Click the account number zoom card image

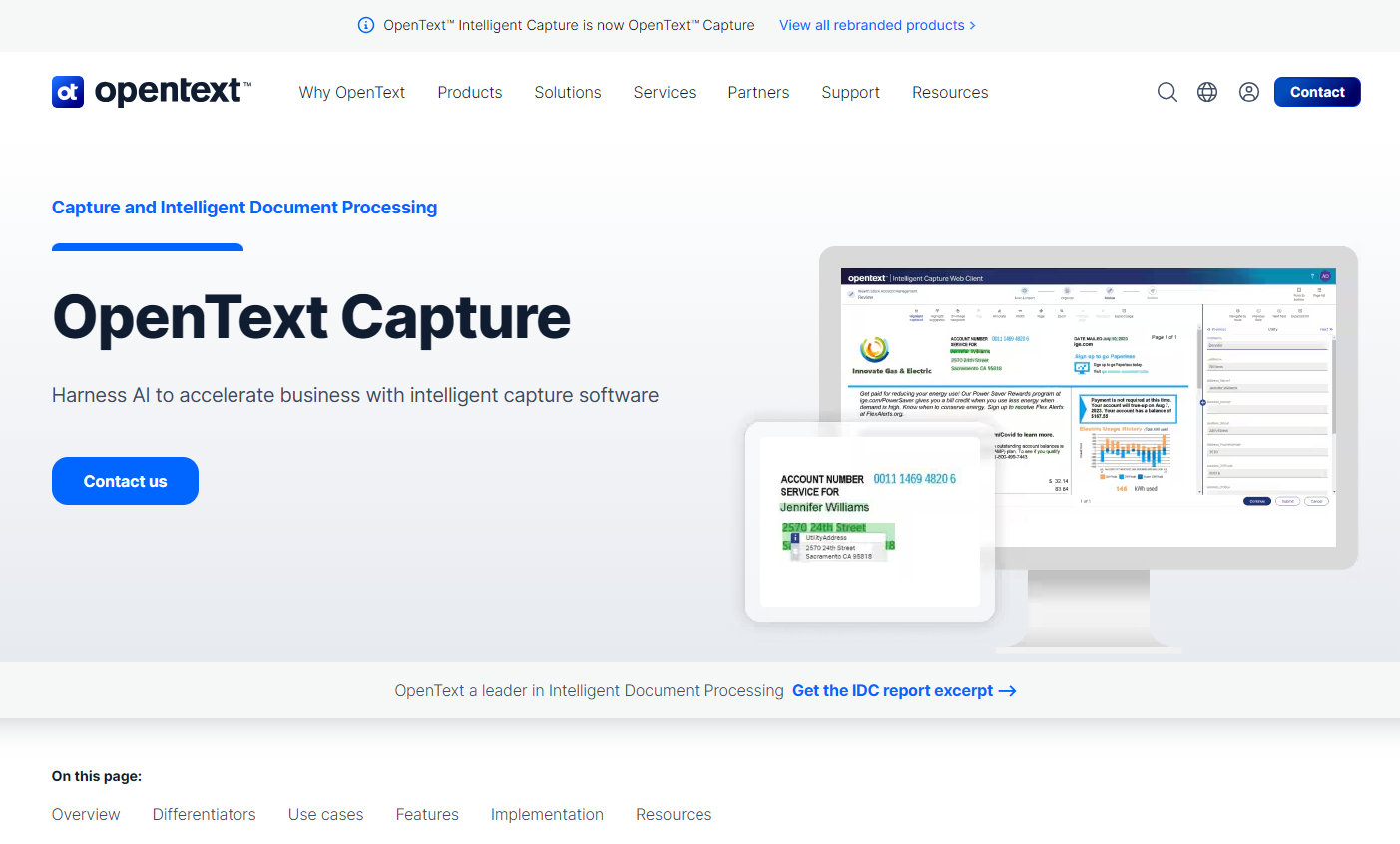click(x=870, y=521)
